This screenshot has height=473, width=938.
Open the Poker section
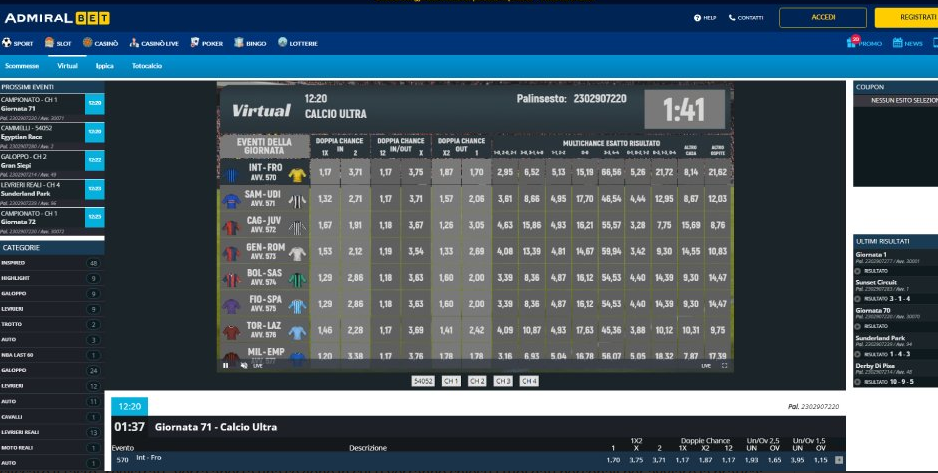click(x=206, y=43)
